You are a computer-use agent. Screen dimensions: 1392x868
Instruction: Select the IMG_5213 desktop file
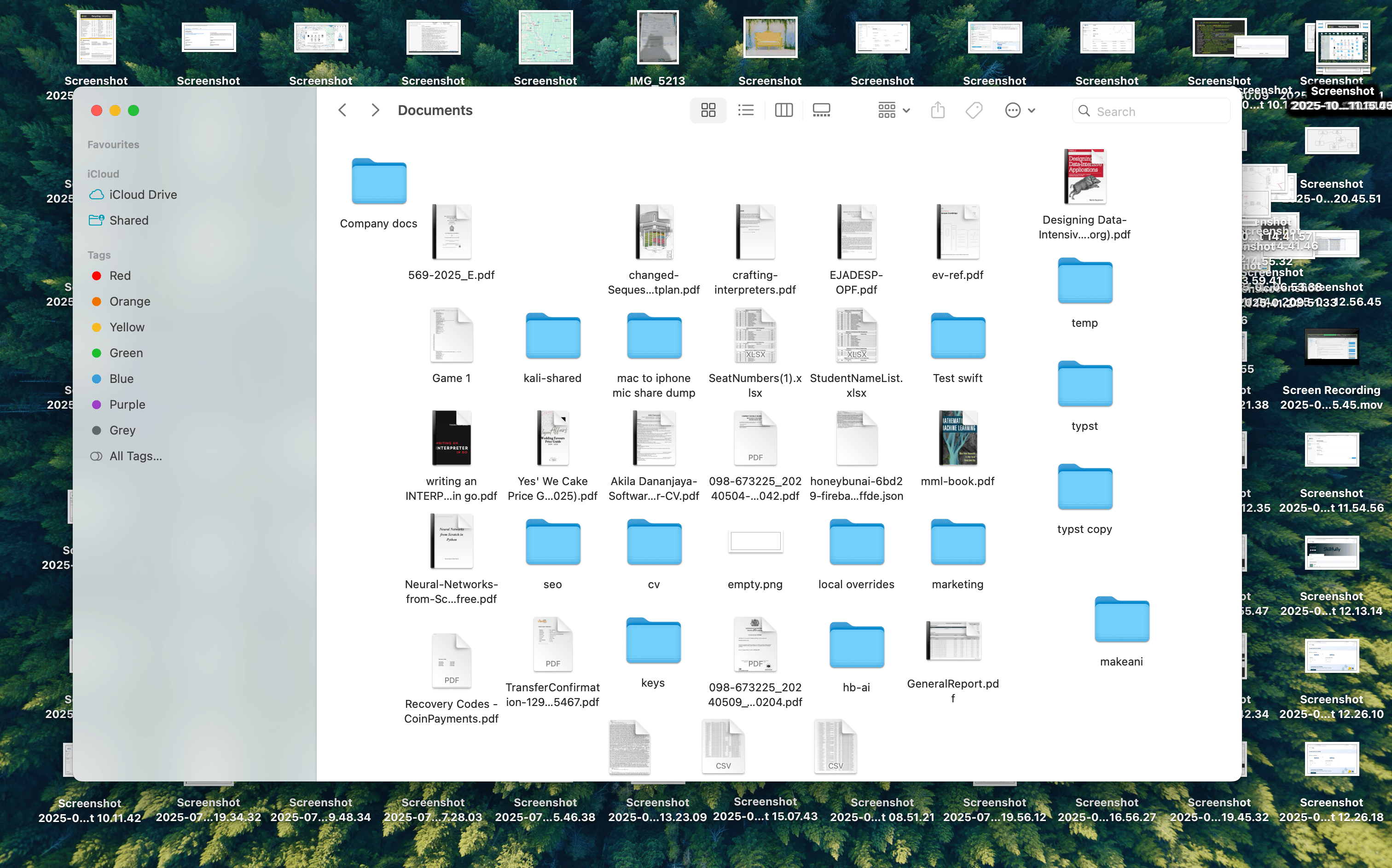[x=657, y=38]
